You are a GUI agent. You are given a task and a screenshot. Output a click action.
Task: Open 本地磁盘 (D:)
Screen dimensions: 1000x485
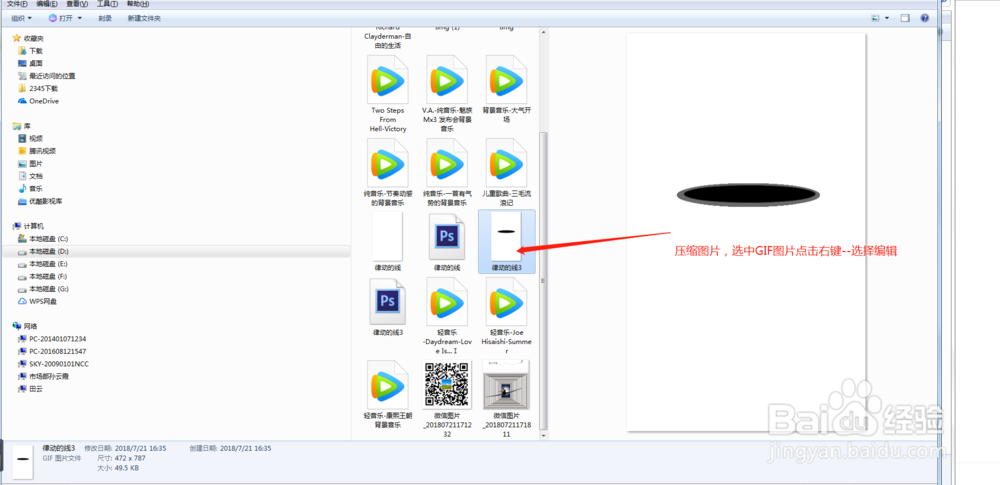click(43, 251)
